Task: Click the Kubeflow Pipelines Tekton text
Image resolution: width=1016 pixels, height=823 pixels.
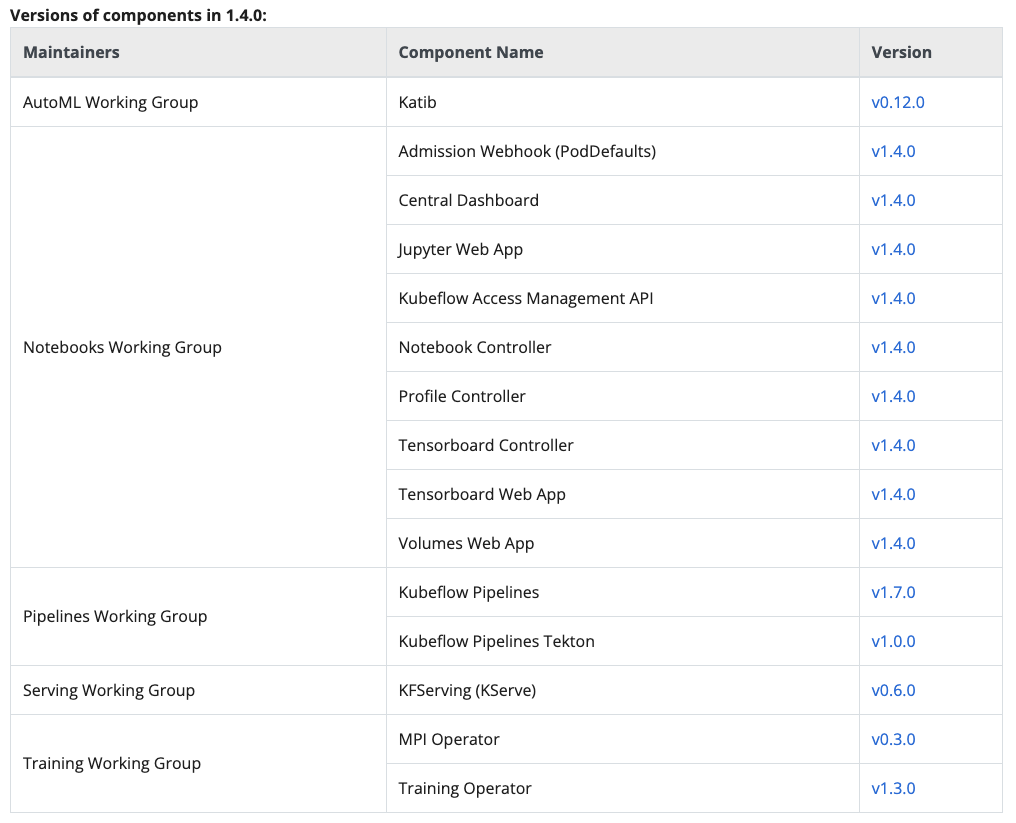Action: (x=496, y=642)
